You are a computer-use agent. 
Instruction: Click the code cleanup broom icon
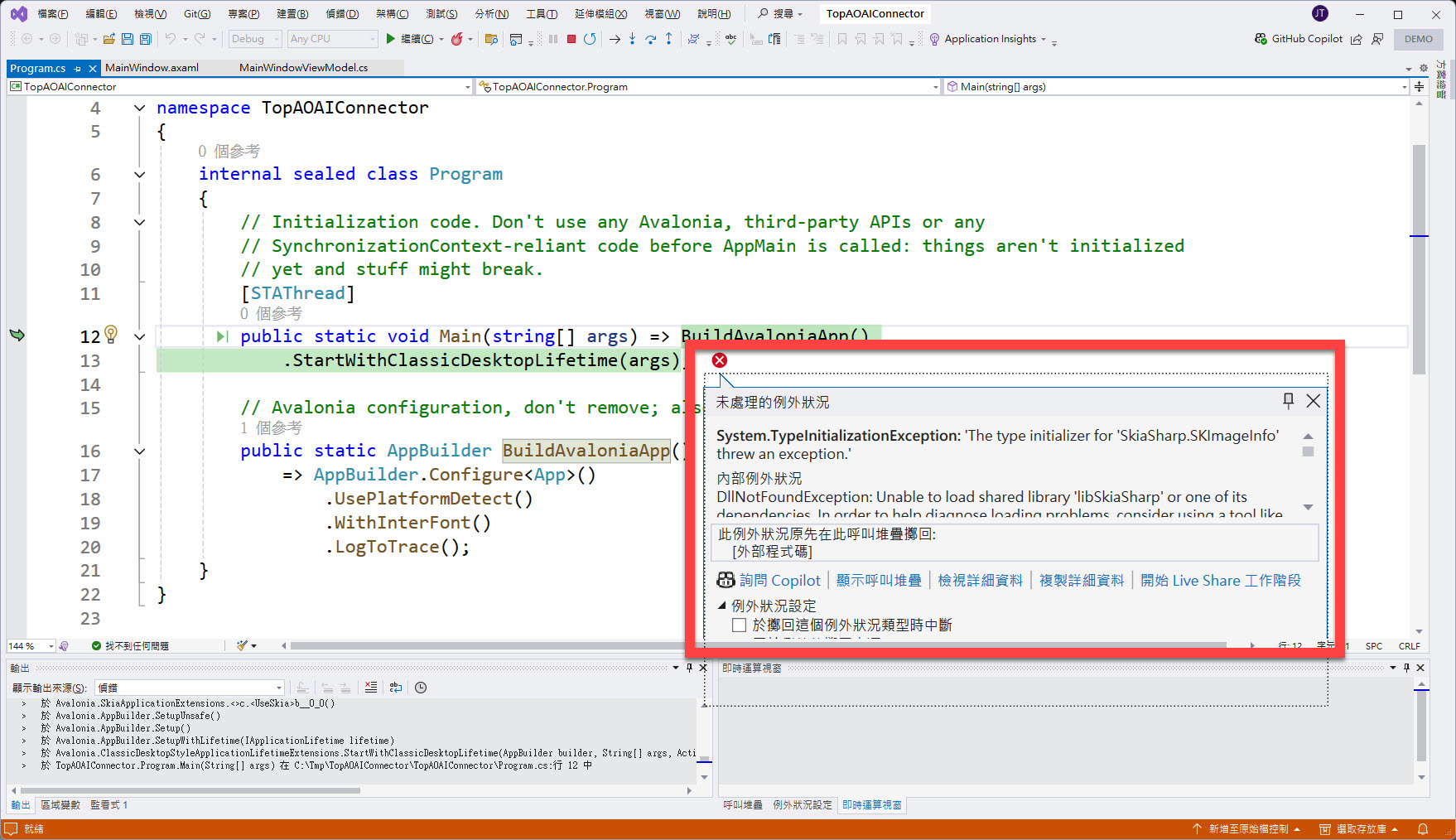pos(242,645)
